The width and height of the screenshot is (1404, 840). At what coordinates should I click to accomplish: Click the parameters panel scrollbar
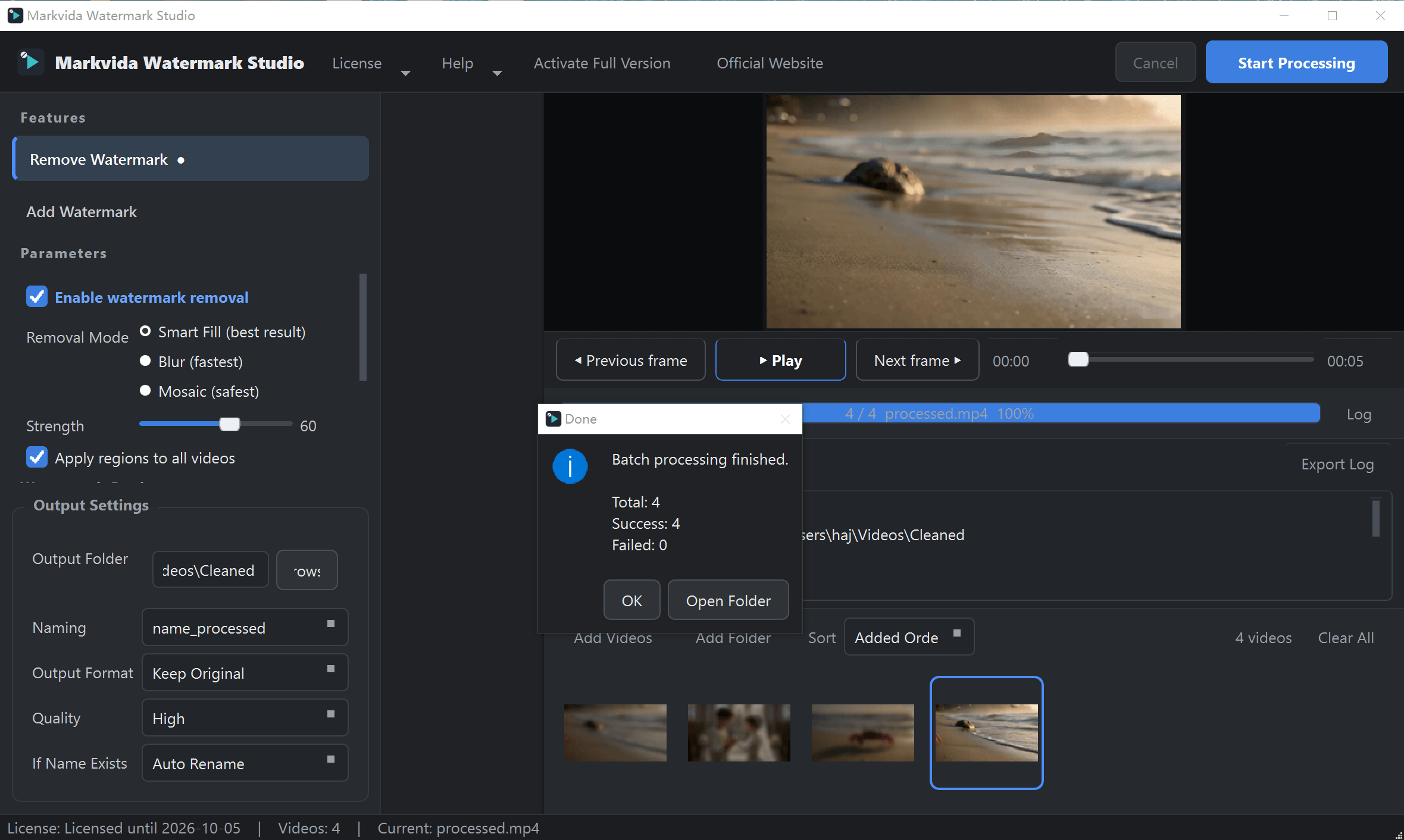click(362, 327)
